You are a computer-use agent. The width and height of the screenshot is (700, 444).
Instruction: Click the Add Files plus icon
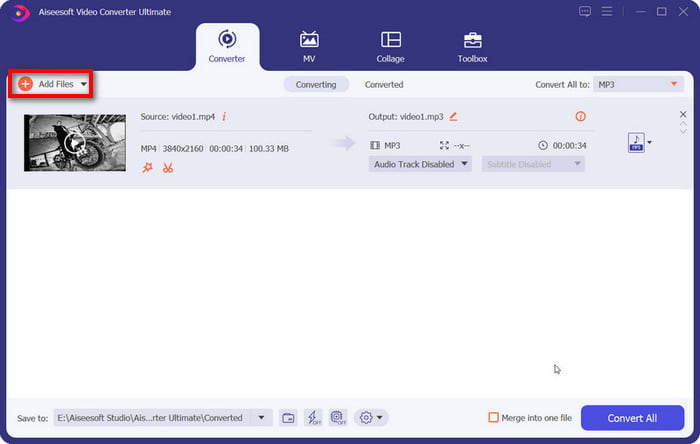(x=25, y=84)
